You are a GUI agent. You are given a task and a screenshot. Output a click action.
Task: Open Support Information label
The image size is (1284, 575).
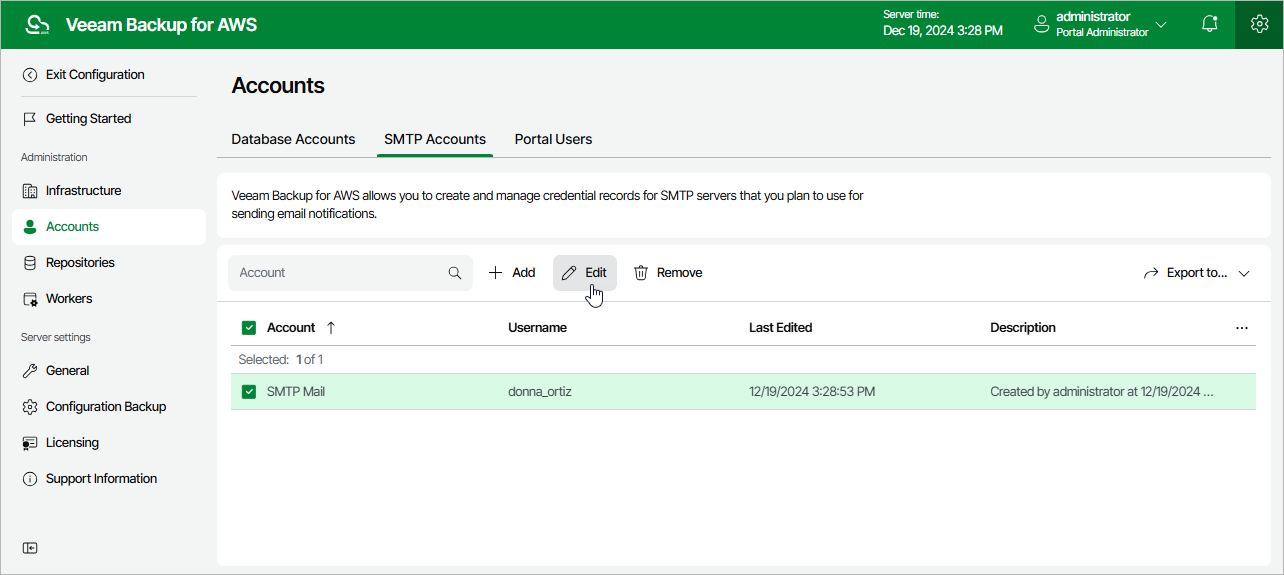(x=101, y=479)
